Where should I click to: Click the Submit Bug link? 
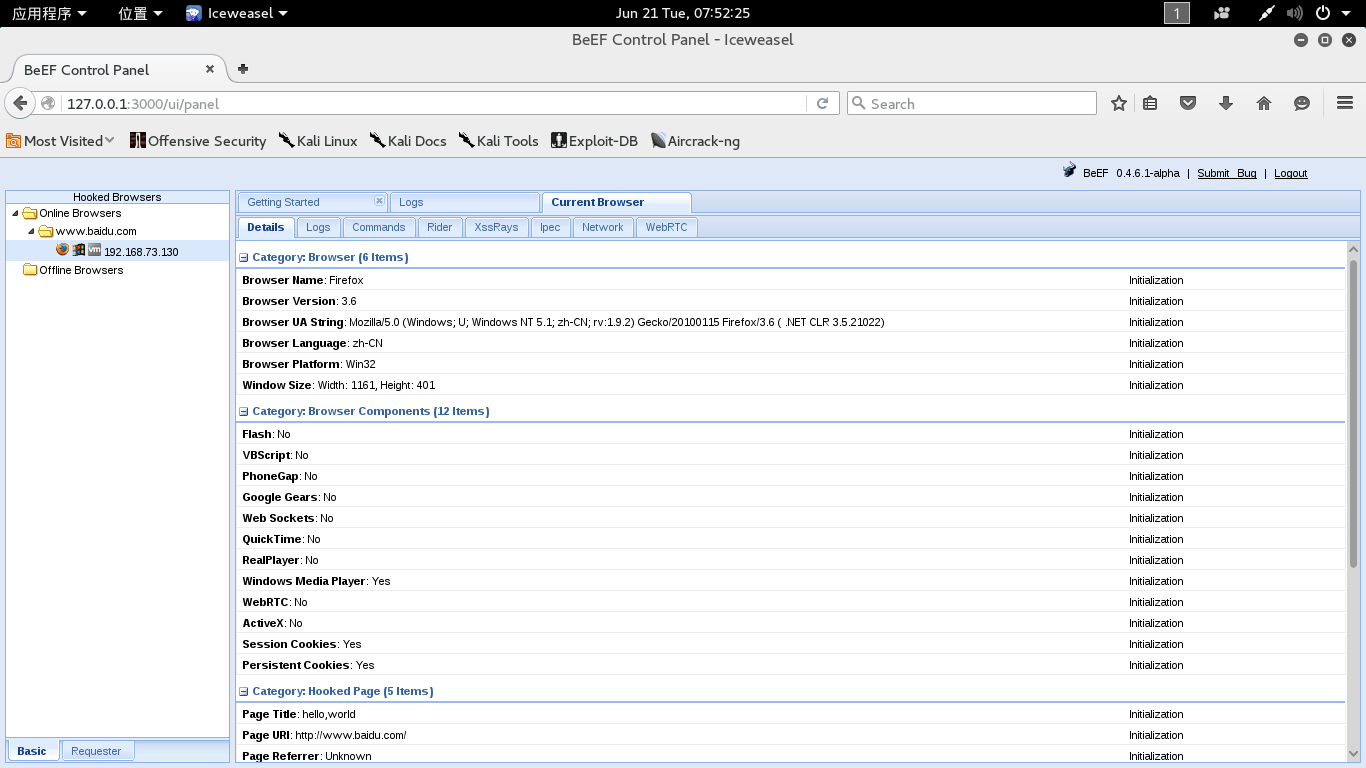click(1226, 173)
